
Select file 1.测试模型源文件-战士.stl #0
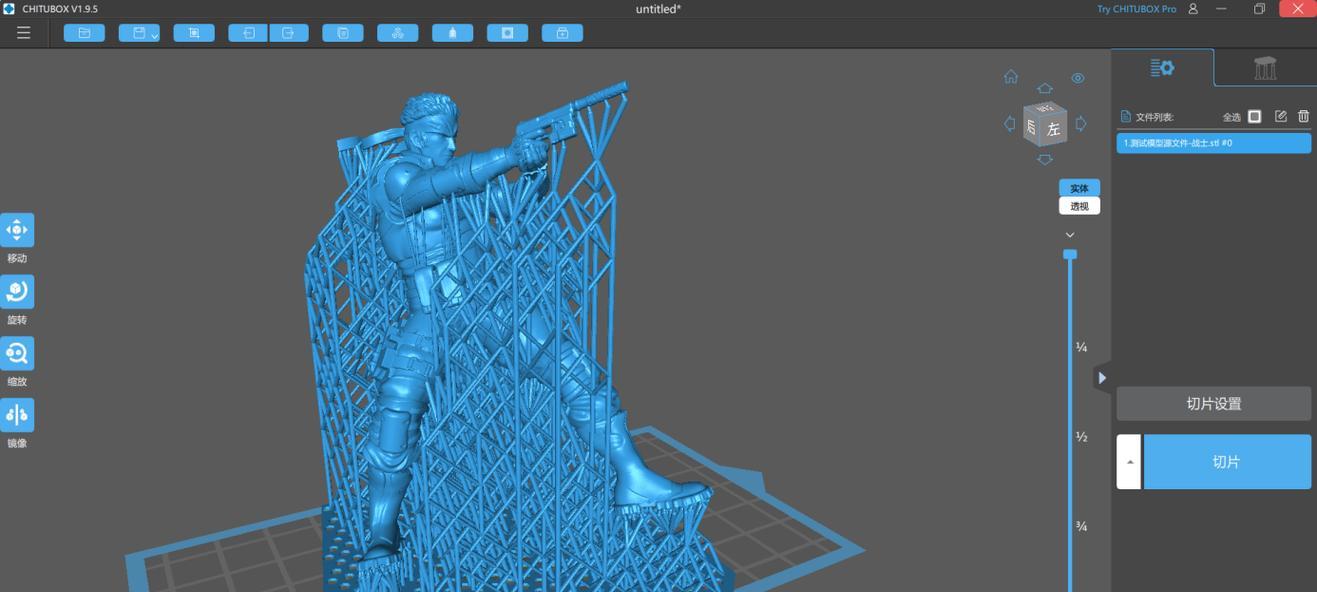(1214, 143)
